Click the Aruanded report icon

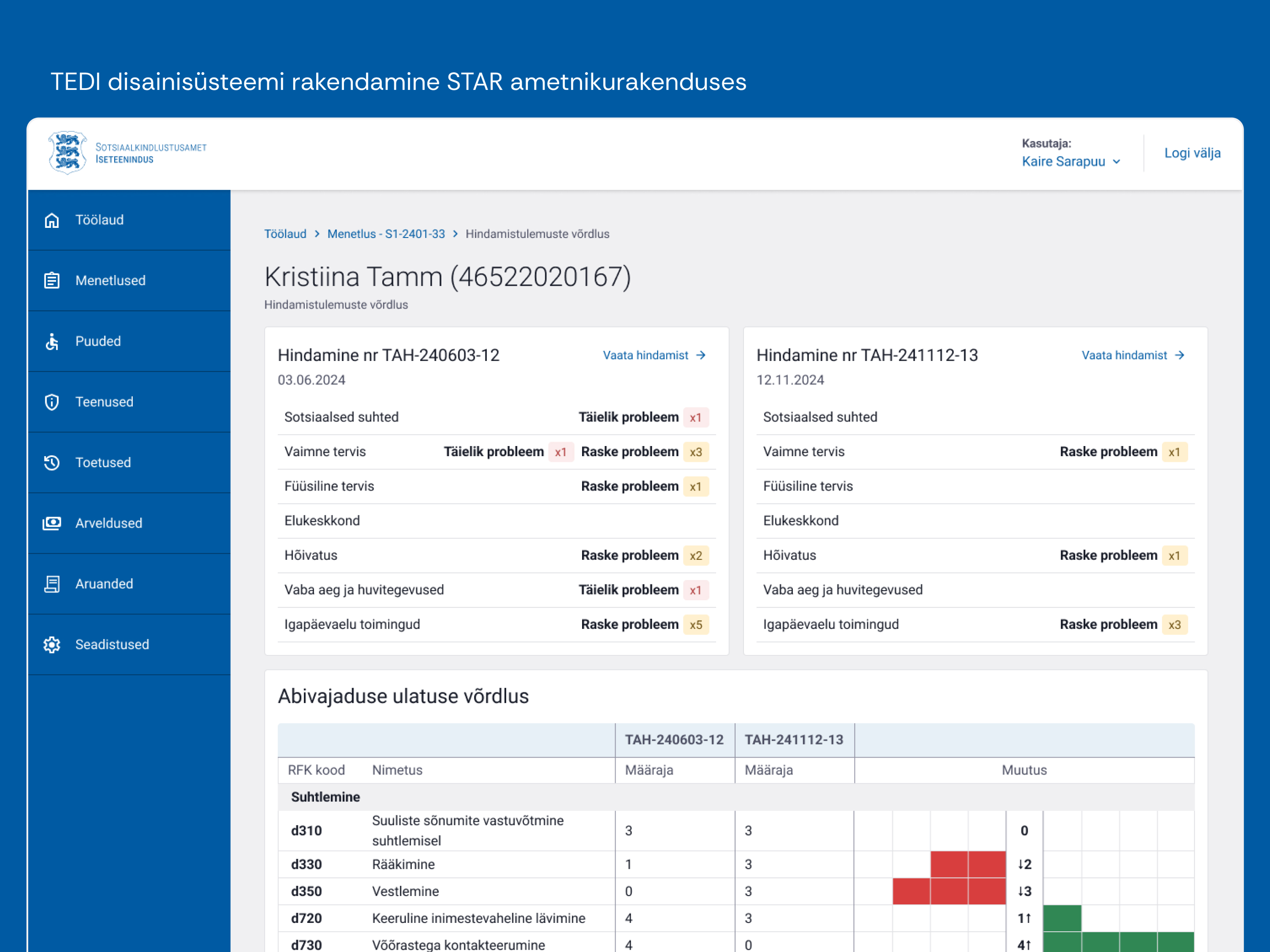click(x=52, y=584)
